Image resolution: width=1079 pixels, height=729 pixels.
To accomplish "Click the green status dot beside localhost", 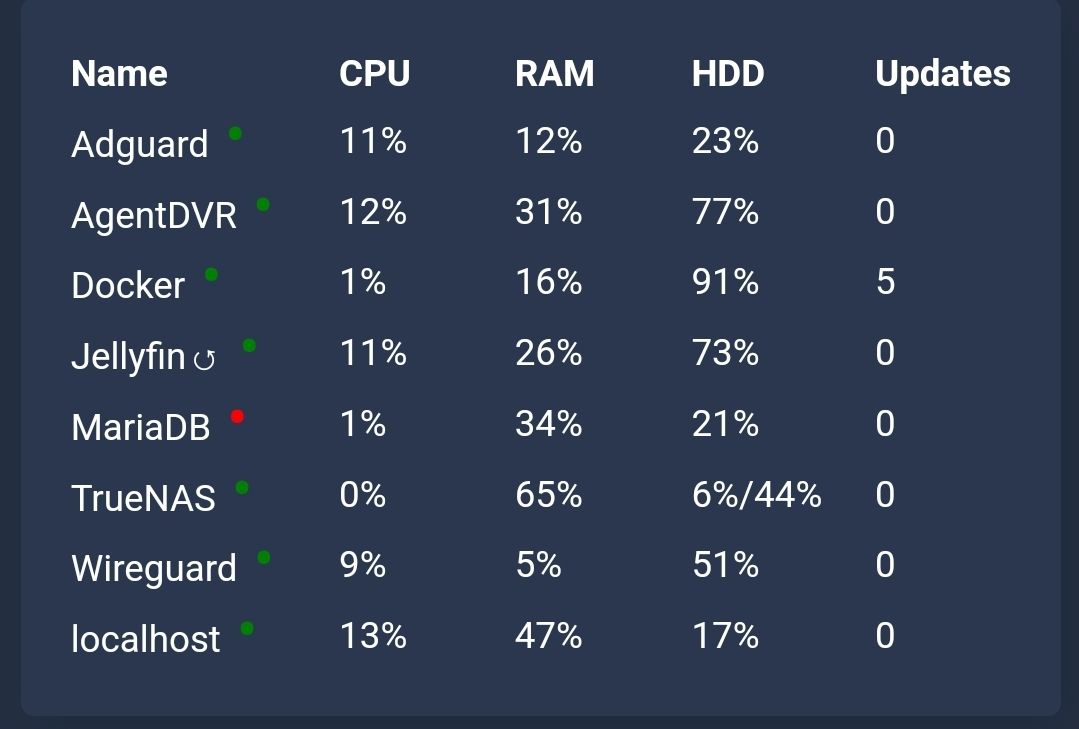I will pyautogui.click(x=247, y=628).
